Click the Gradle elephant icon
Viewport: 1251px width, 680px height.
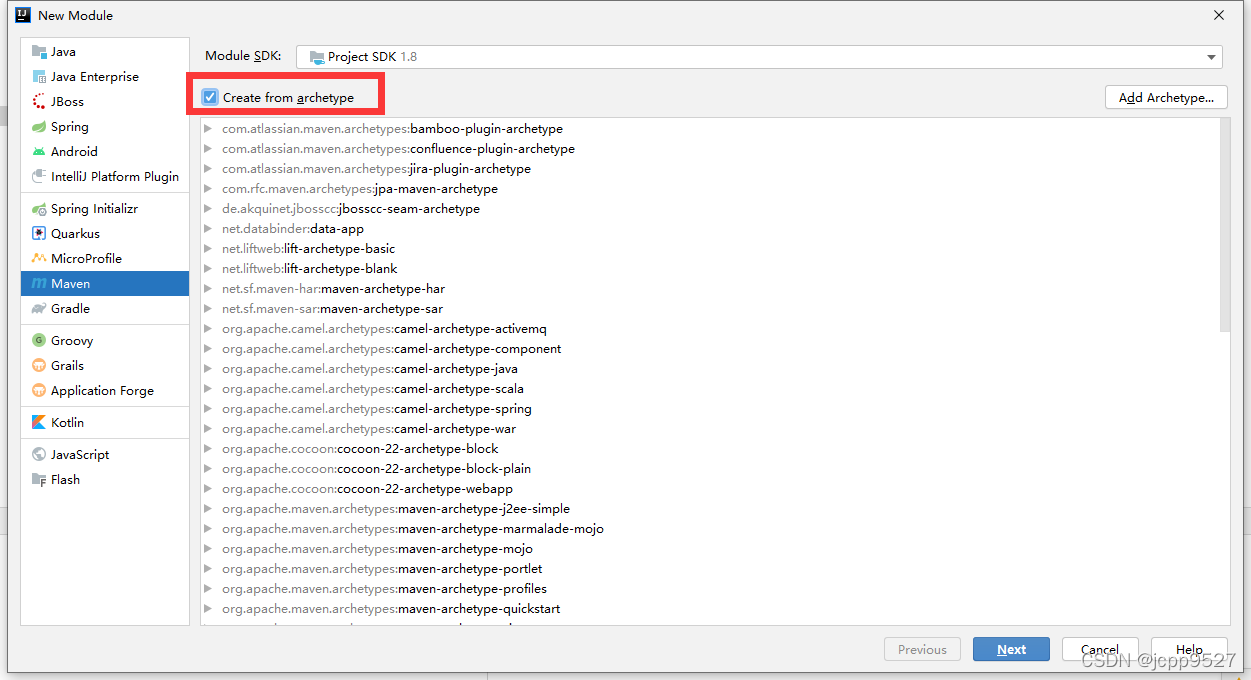click(x=39, y=309)
